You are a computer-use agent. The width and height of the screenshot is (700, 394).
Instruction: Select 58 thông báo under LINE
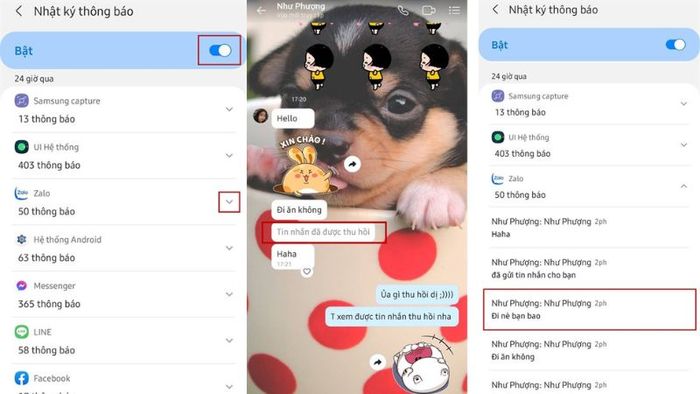(x=46, y=350)
